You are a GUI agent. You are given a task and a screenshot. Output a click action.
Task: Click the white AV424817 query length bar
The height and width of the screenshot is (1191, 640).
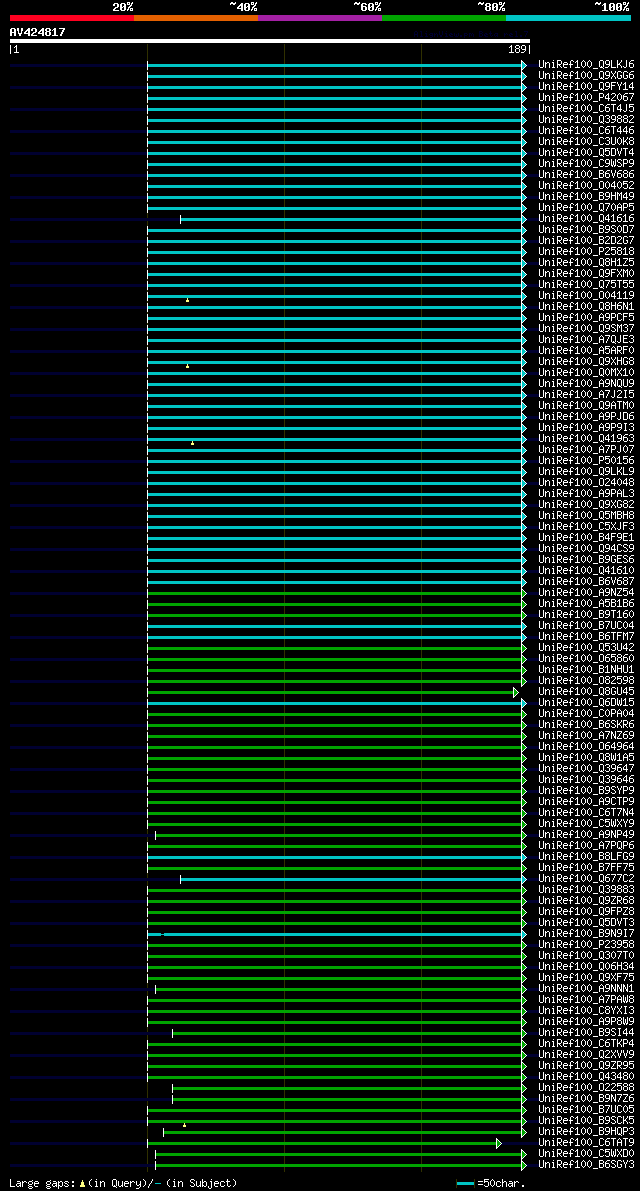(x=270, y=41)
